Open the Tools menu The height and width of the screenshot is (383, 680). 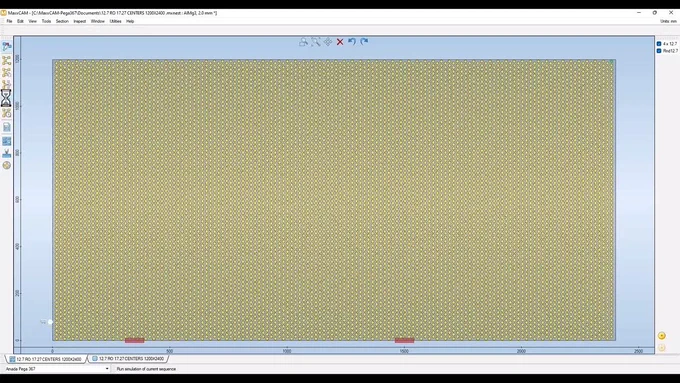tap(46, 21)
